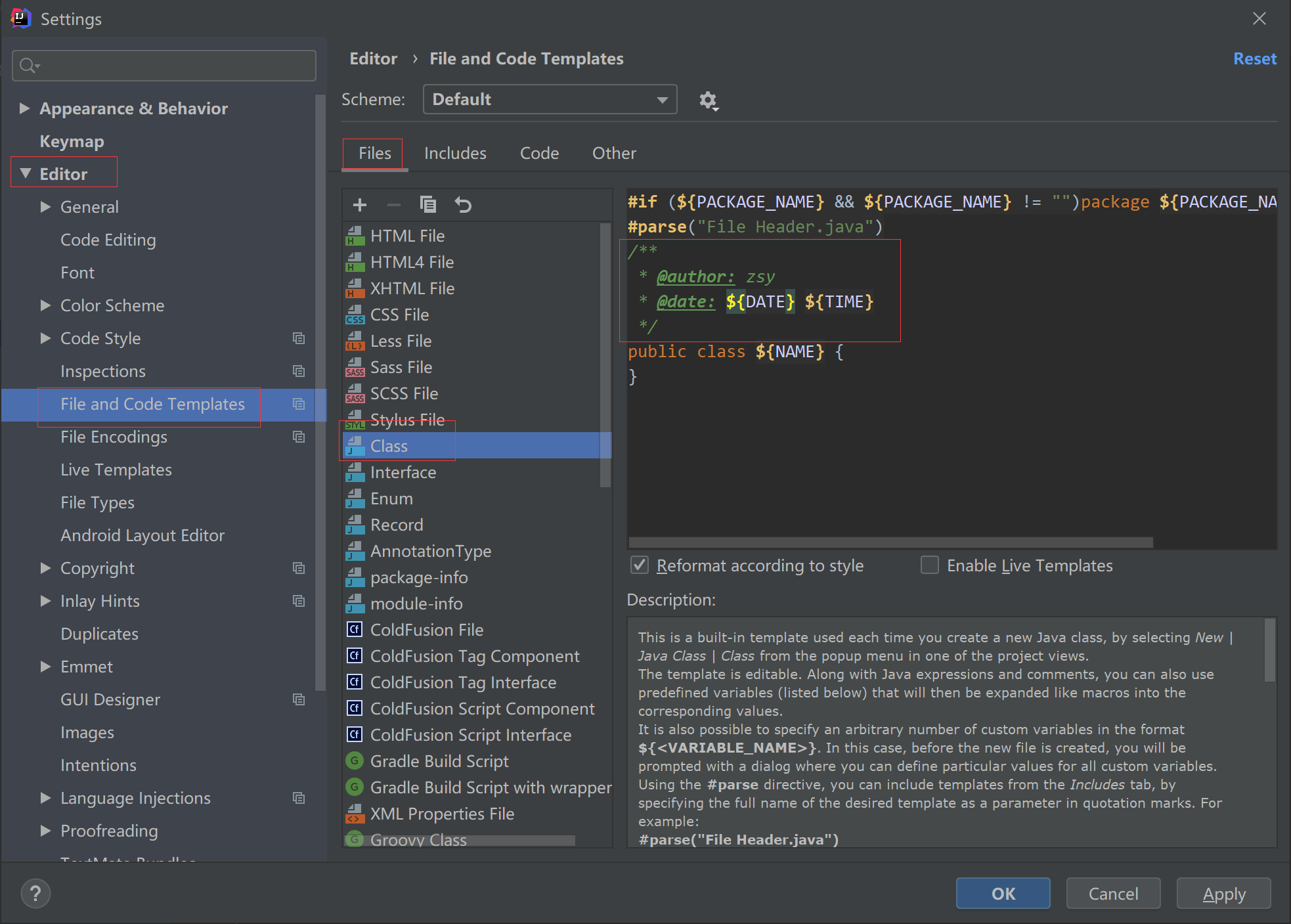Toggle Reformat according to style checkbox
This screenshot has width=1291, height=924.
pos(640,565)
